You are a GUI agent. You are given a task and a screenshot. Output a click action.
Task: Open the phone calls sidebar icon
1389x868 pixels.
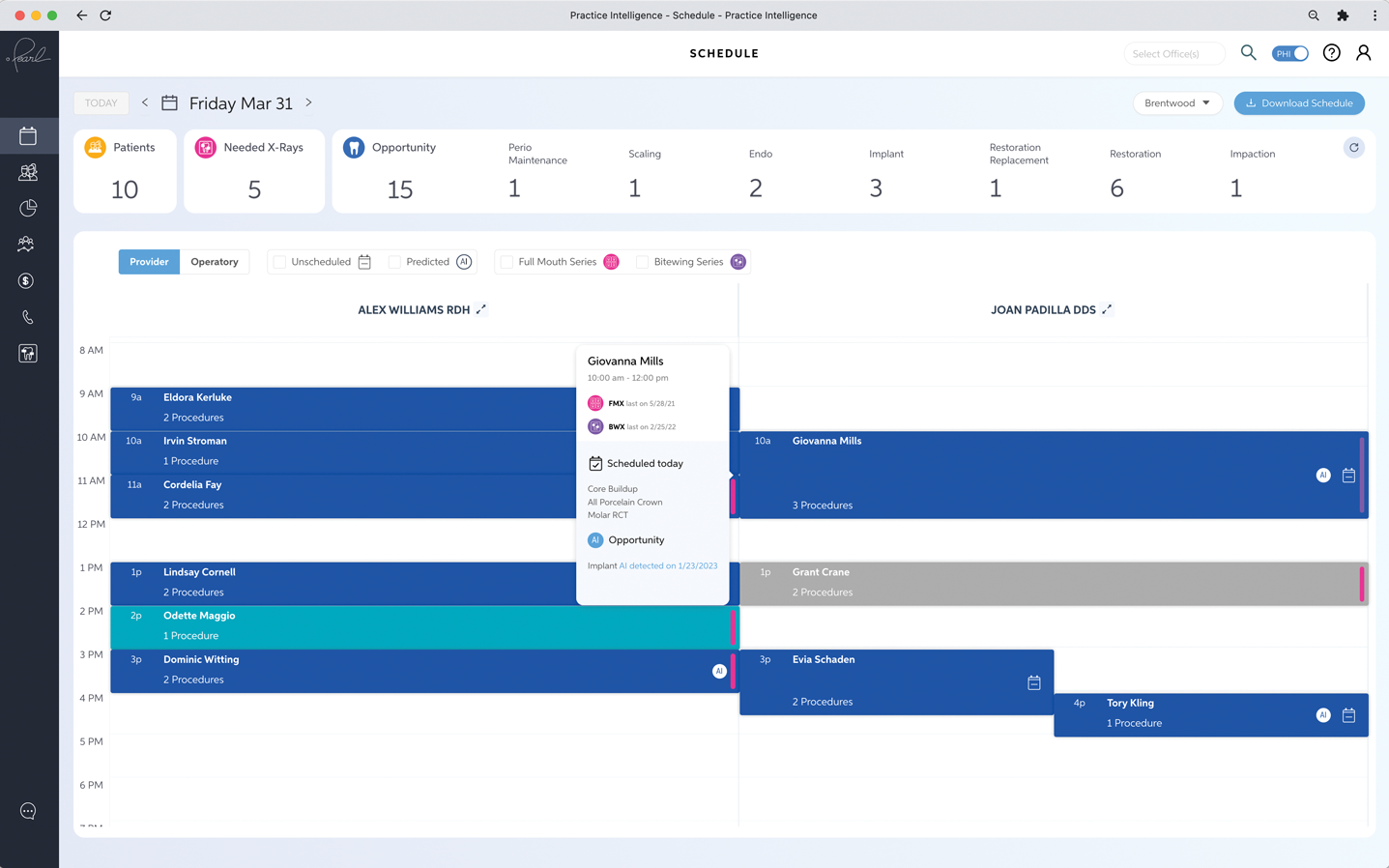pyautogui.click(x=28, y=317)
